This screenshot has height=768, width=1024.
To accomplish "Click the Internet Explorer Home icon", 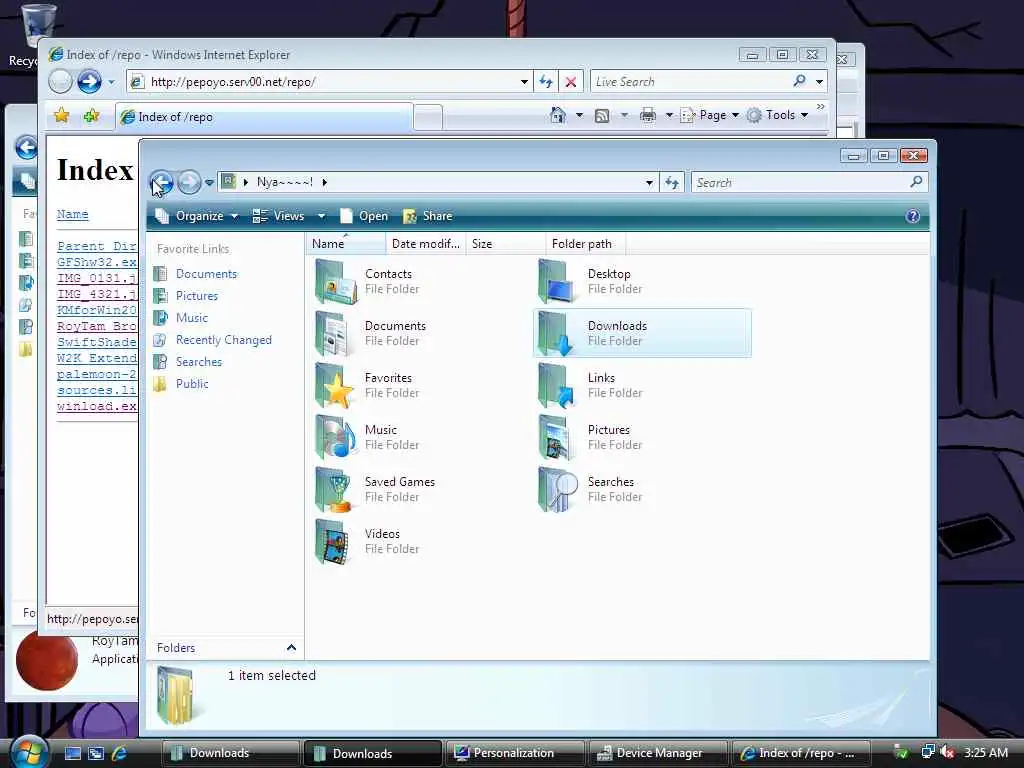I will [x=558, y=116].
